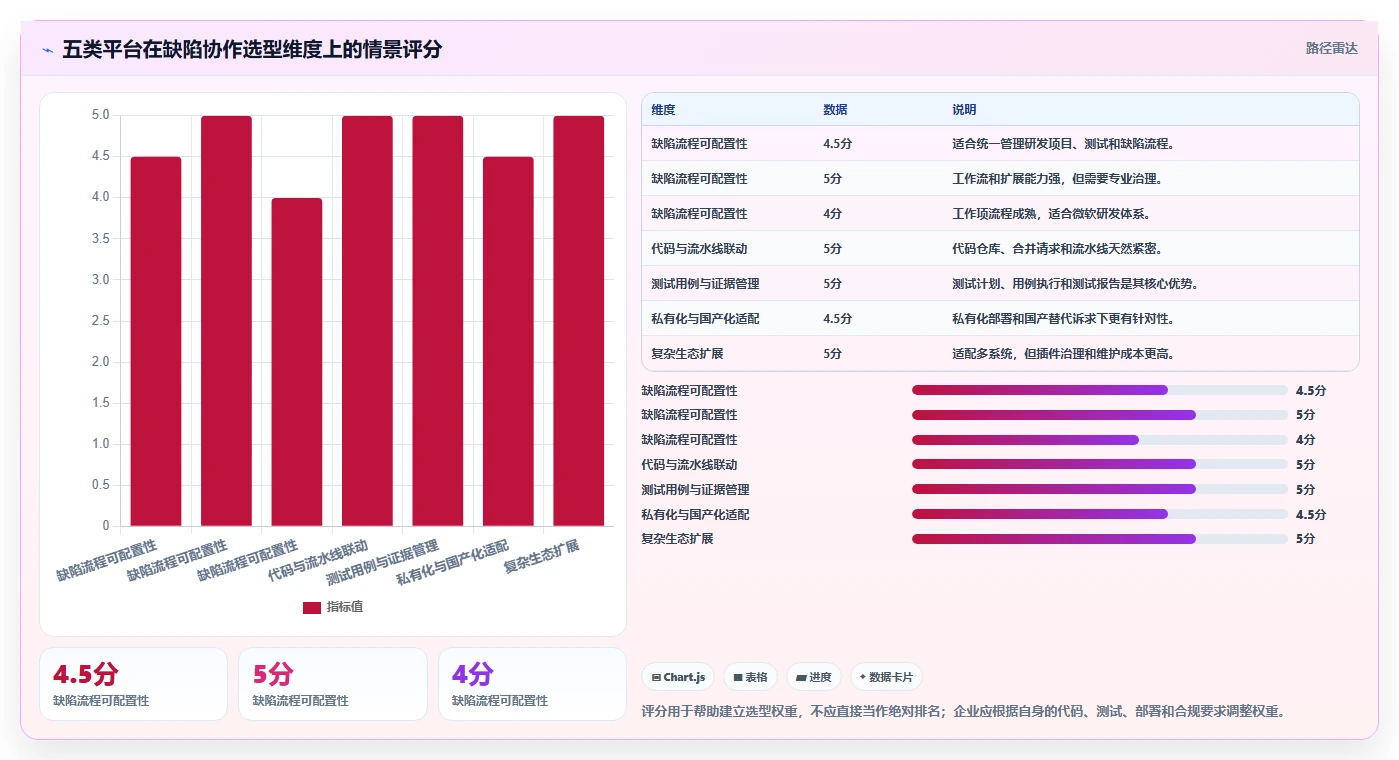Click the dashboard title 五类平台在缺陷协作选型维度上的情景评分
Image resolution: width=1399 pixels, height=760 pixels.
tap(252, 49)
